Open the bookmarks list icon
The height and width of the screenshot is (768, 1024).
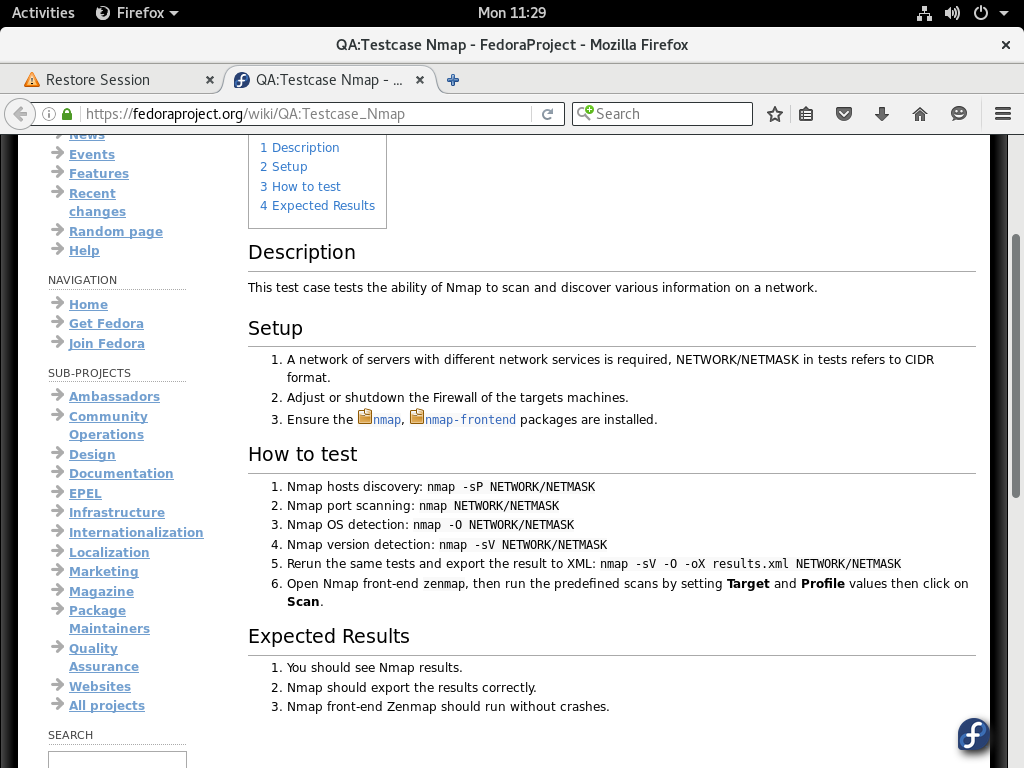tap(806, 114)
